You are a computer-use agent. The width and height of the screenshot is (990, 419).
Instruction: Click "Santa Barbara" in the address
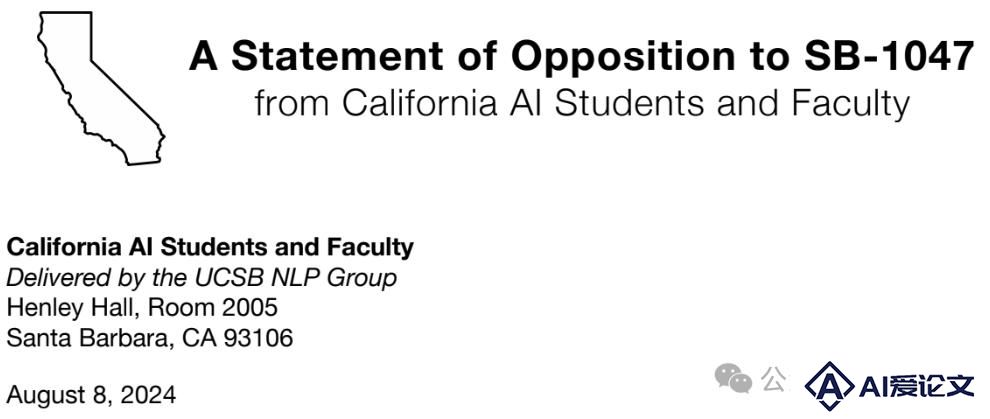88,339
